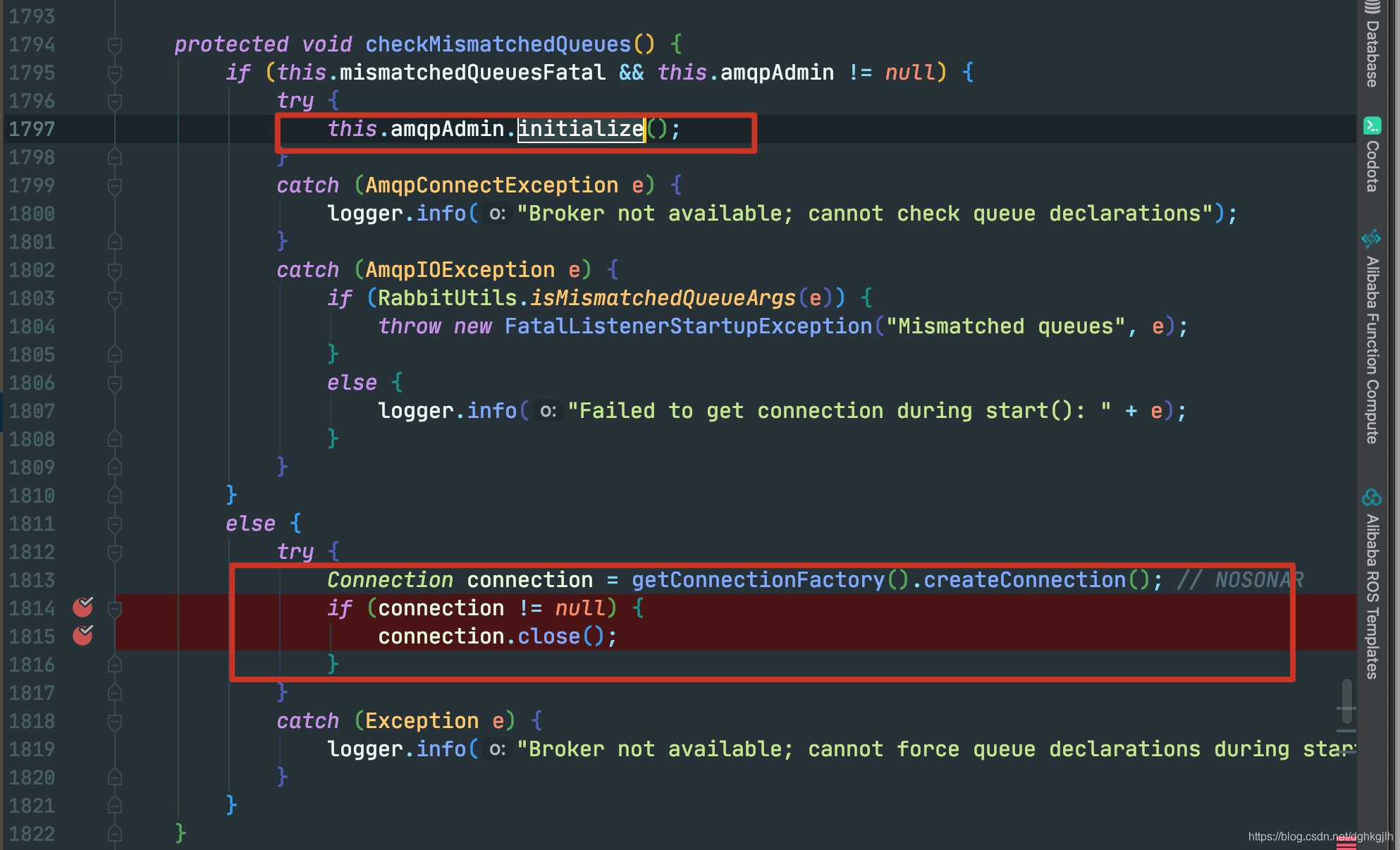
Task: Click the FatalListenerStartupException class name
Action: (688, 326)
